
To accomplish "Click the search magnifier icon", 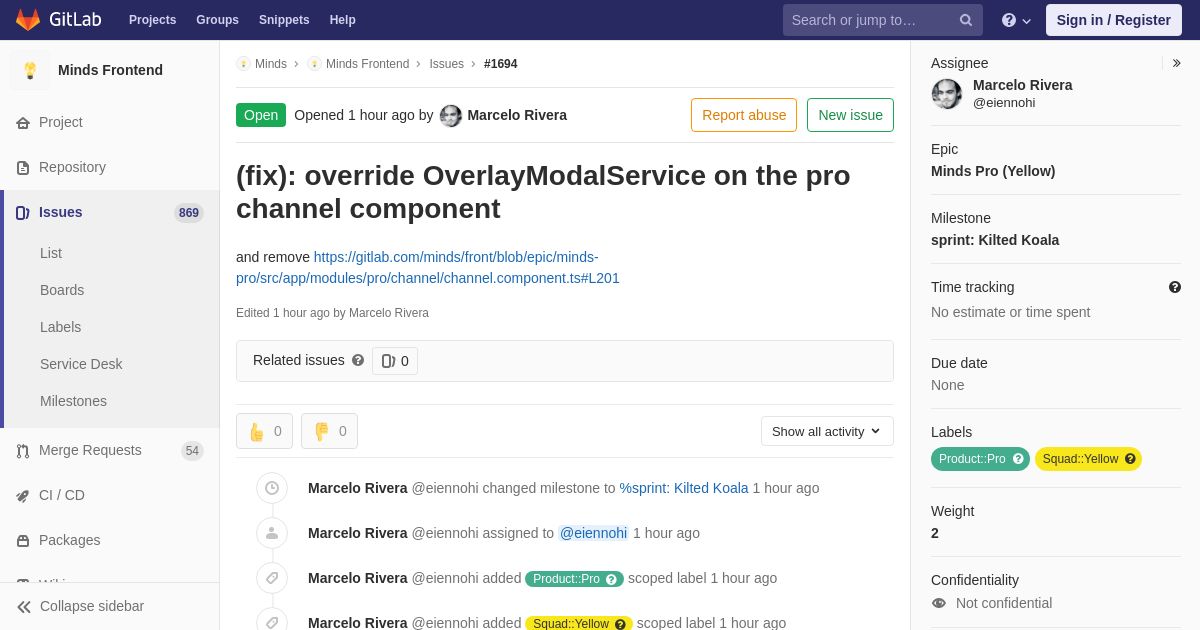I will (966, 20).
